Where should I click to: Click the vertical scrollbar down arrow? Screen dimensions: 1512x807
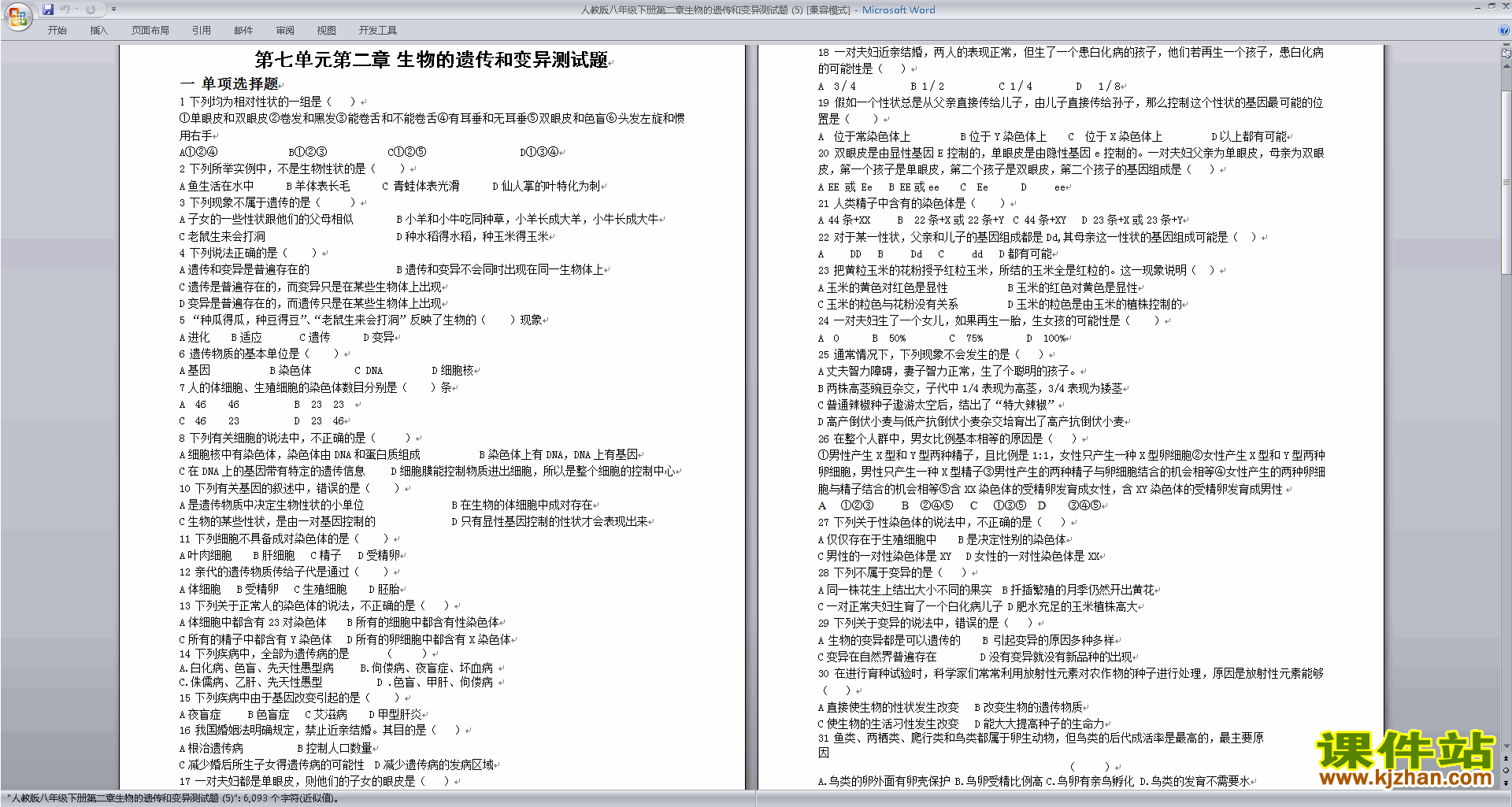(x=1506, y=746)
